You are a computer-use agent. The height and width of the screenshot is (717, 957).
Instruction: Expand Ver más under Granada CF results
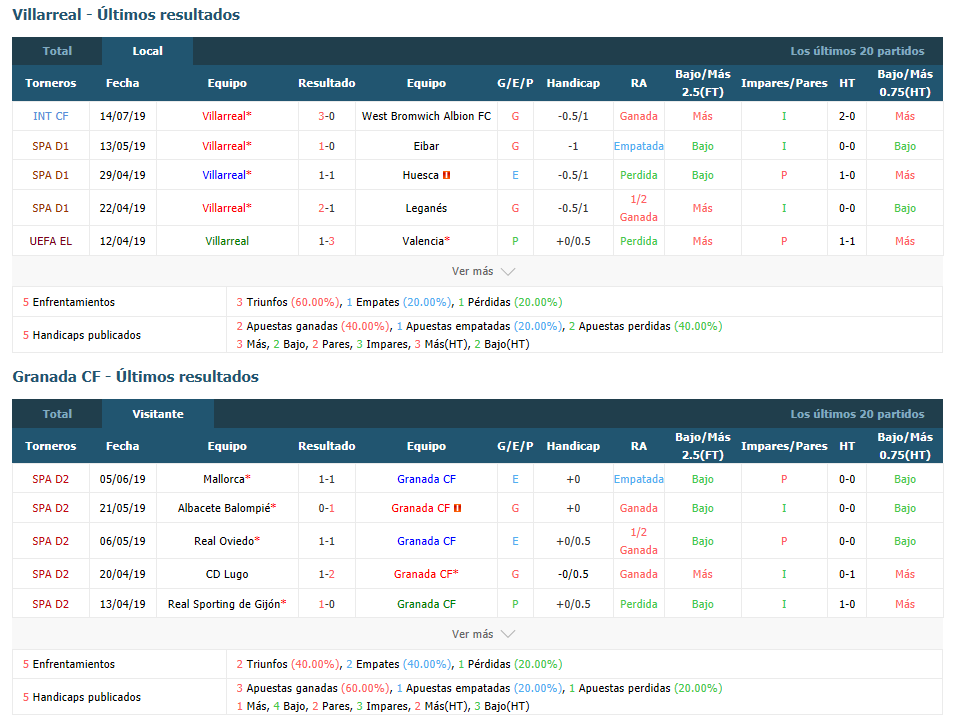(x=483, y=634)
